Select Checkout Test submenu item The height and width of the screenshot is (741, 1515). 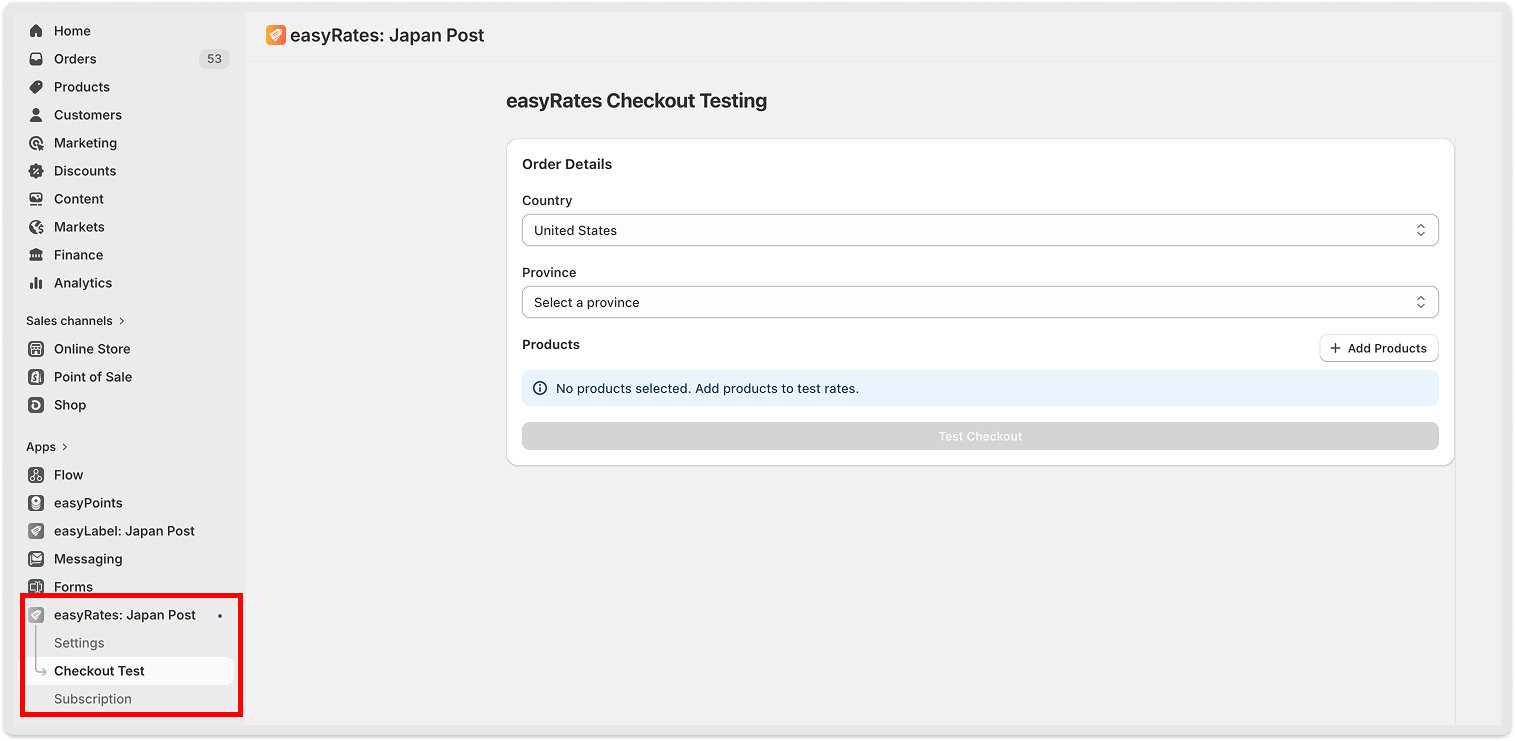[129, 671]
